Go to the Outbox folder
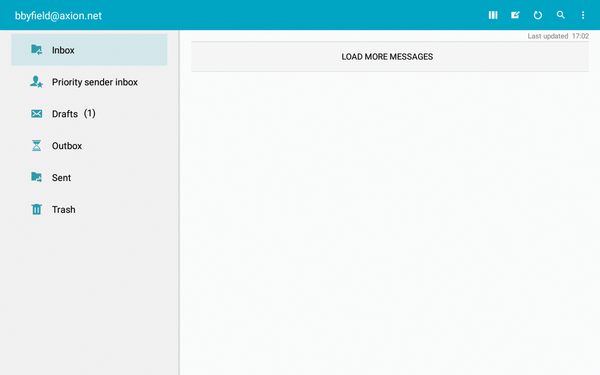 [x=67, y=146]
